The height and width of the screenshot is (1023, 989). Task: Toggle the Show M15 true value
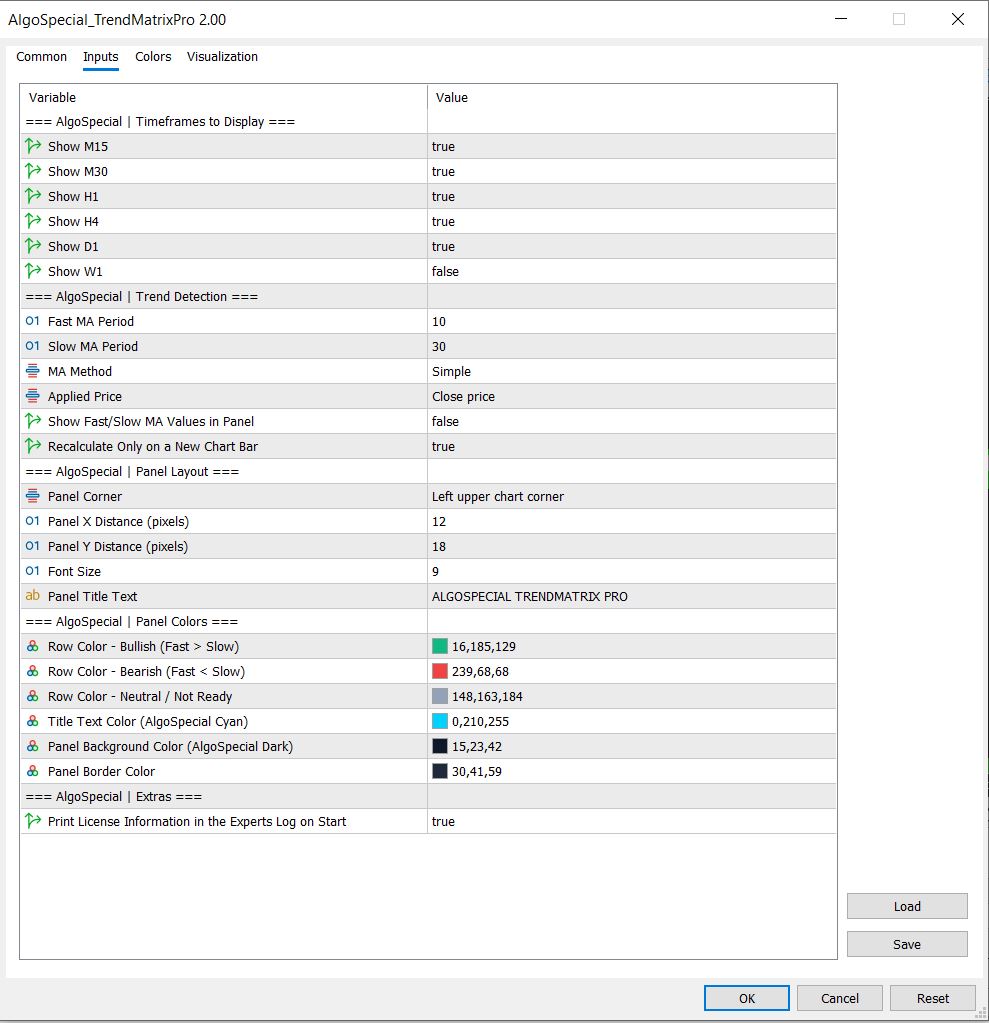click(x=631, y=146)
